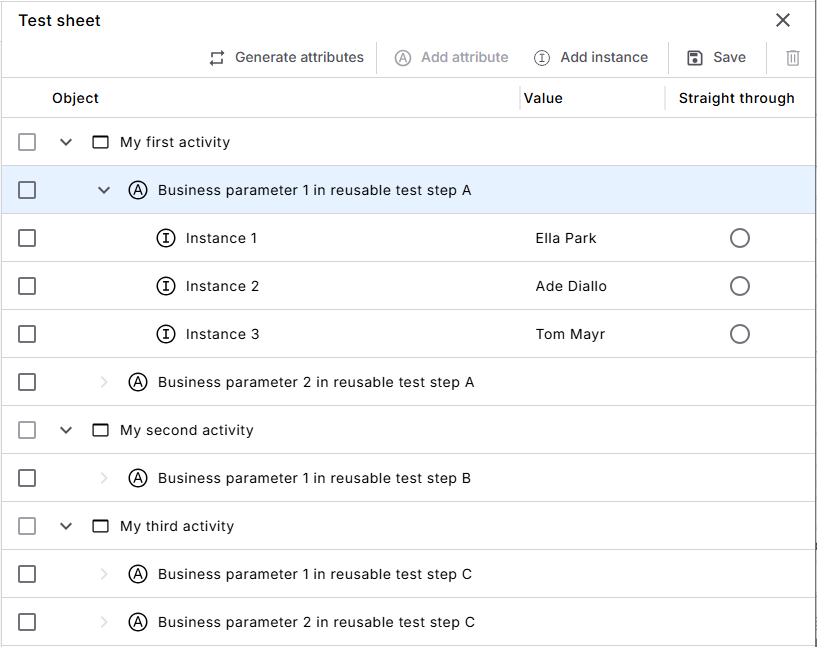Select the My first activity label
This screenshot has height=647, width=817.
175,142
